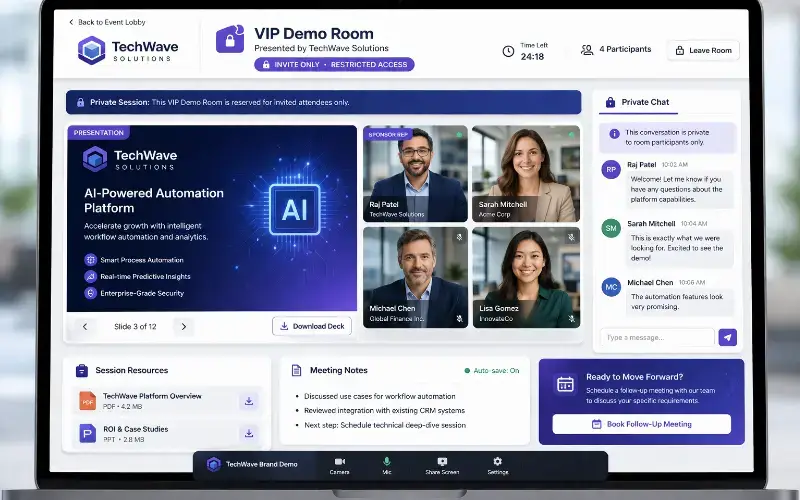Open the 4 Participants list
The height and width of the screenshot is (500, 800).
(x=616, y=49)
